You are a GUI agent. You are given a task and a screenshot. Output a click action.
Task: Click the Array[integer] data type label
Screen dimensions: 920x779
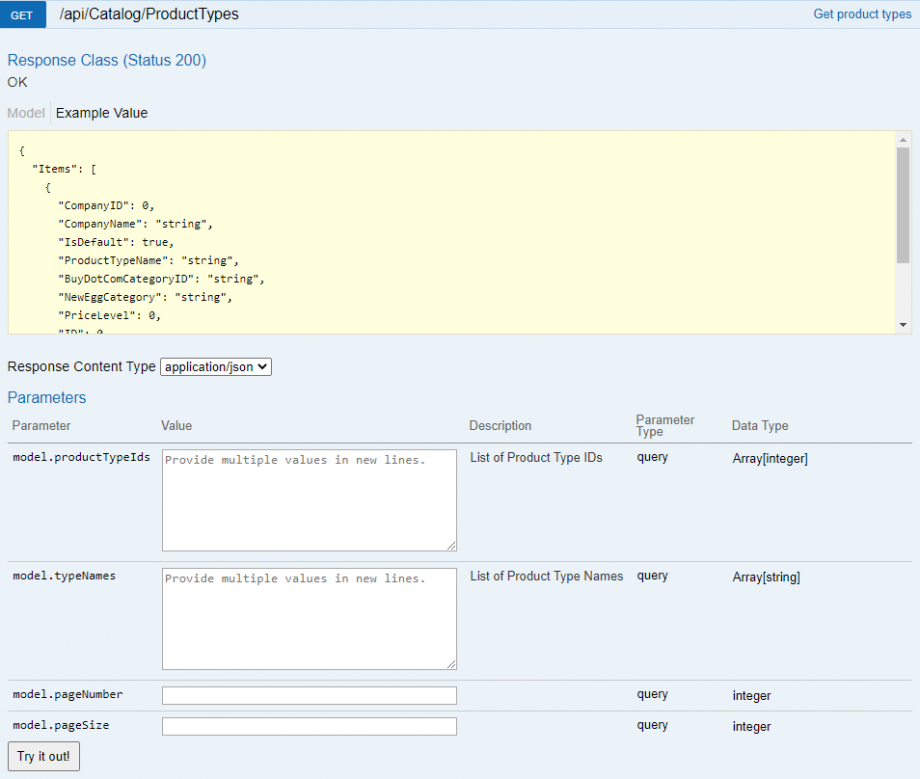pos(769,458)
